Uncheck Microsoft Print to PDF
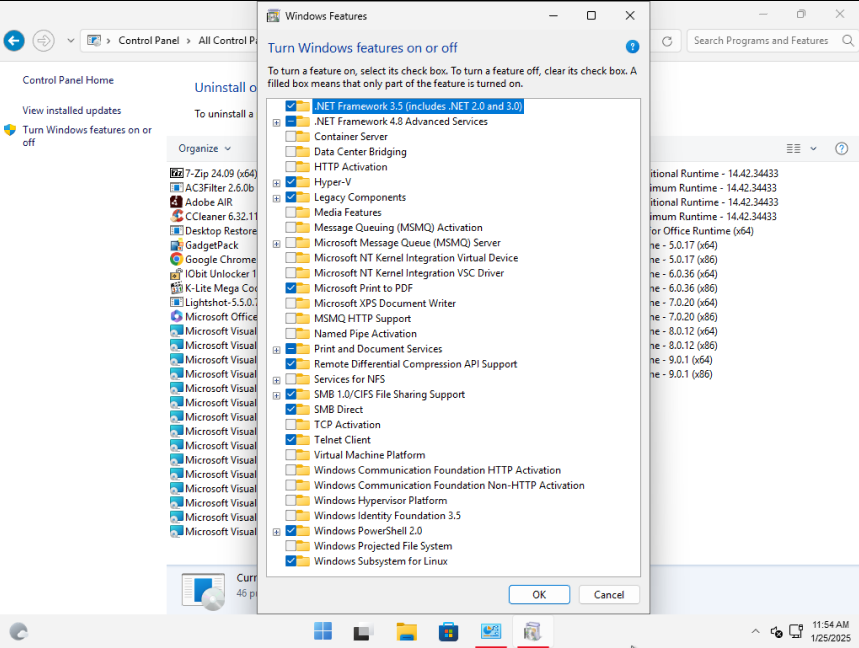The image size is (859, 648). (291, 288)
